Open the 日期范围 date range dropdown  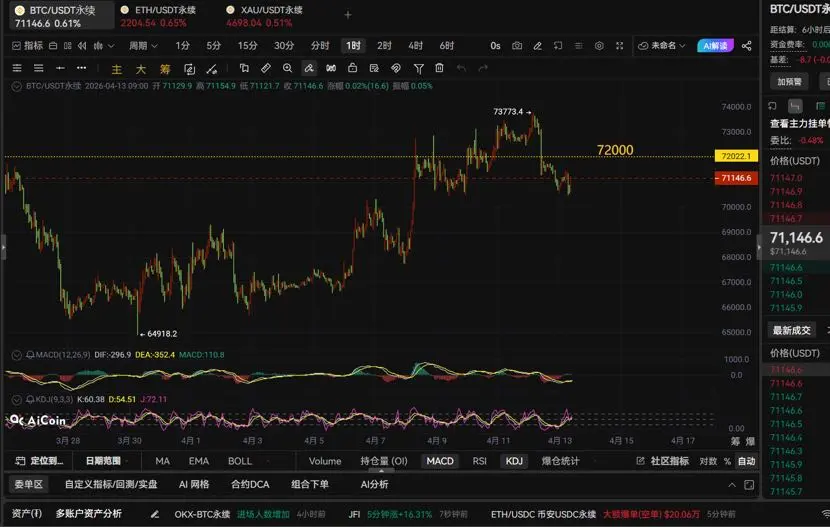click(105, 461)
